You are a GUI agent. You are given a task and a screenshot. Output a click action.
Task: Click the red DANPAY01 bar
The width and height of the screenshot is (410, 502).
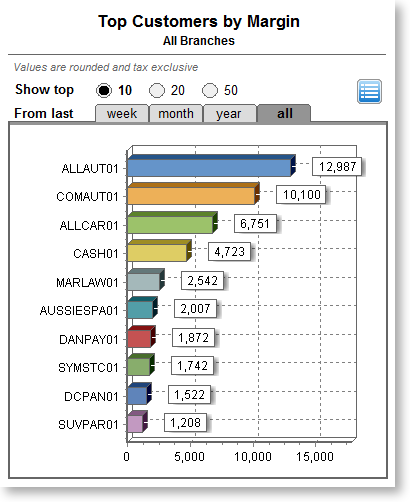click(x=141, y=336)
